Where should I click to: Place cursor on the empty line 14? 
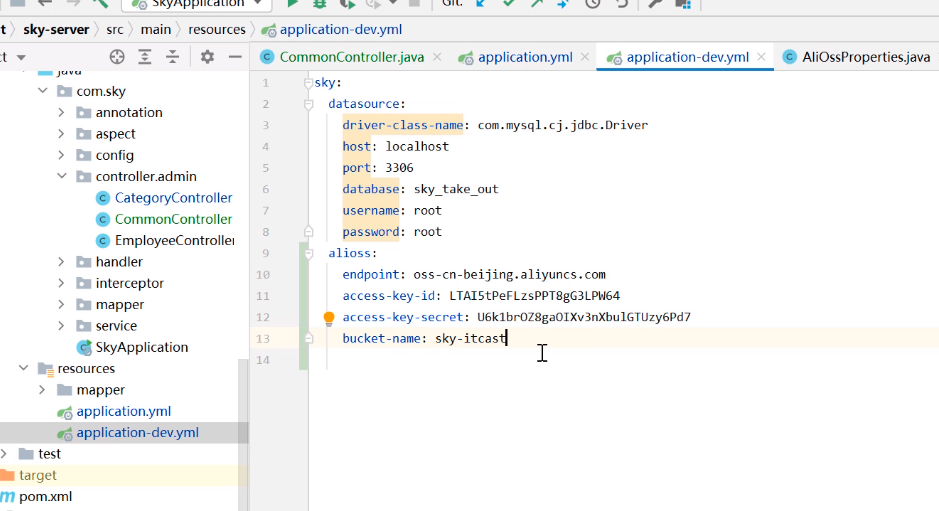tap(623, 360)
